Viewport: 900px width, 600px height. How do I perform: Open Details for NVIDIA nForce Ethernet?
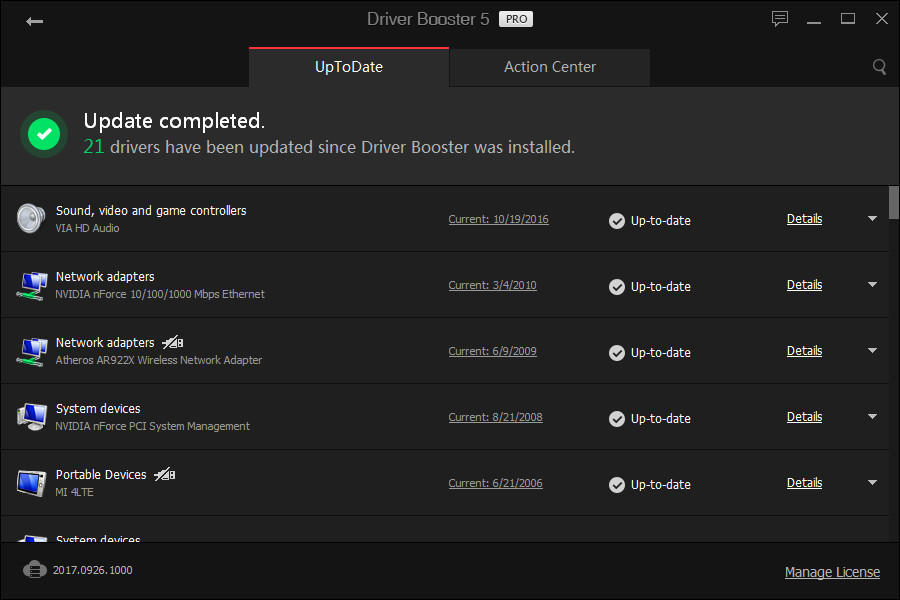804,285
